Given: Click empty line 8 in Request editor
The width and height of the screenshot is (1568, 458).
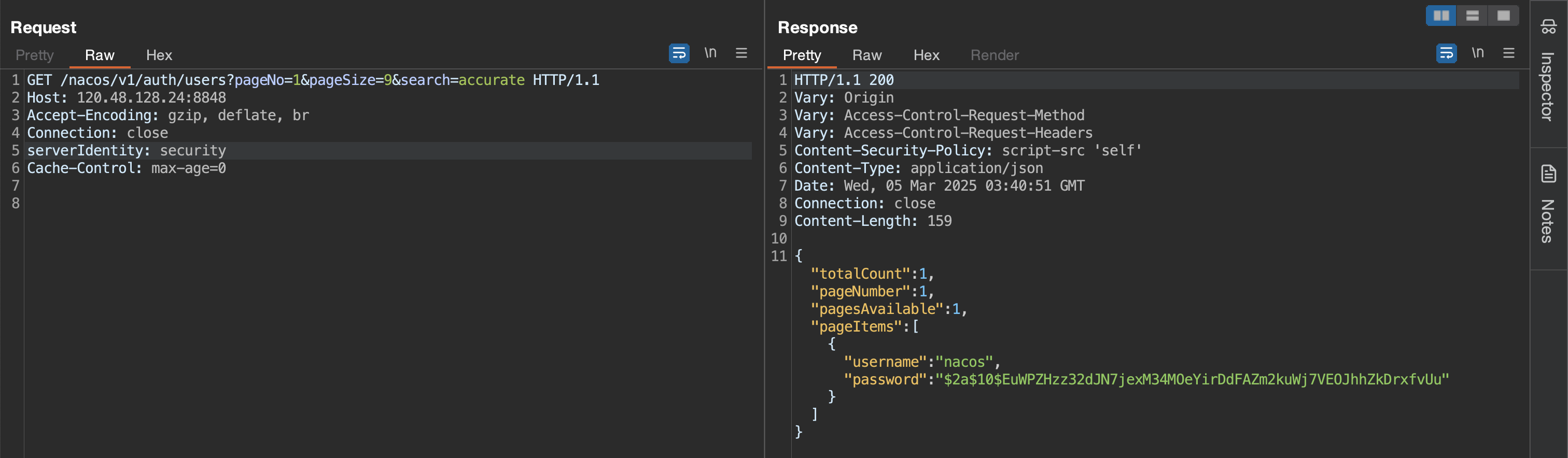Looking at the screenshot, I should [387, 204].
